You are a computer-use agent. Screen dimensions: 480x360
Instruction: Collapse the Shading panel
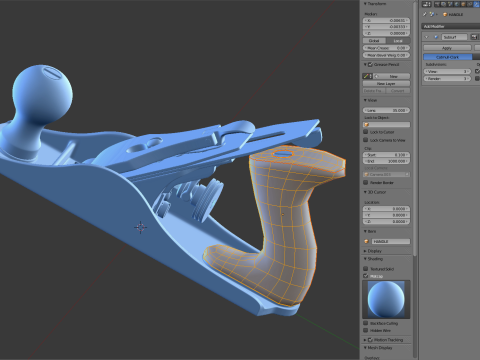pyautogui.click(x=365, y=259)
